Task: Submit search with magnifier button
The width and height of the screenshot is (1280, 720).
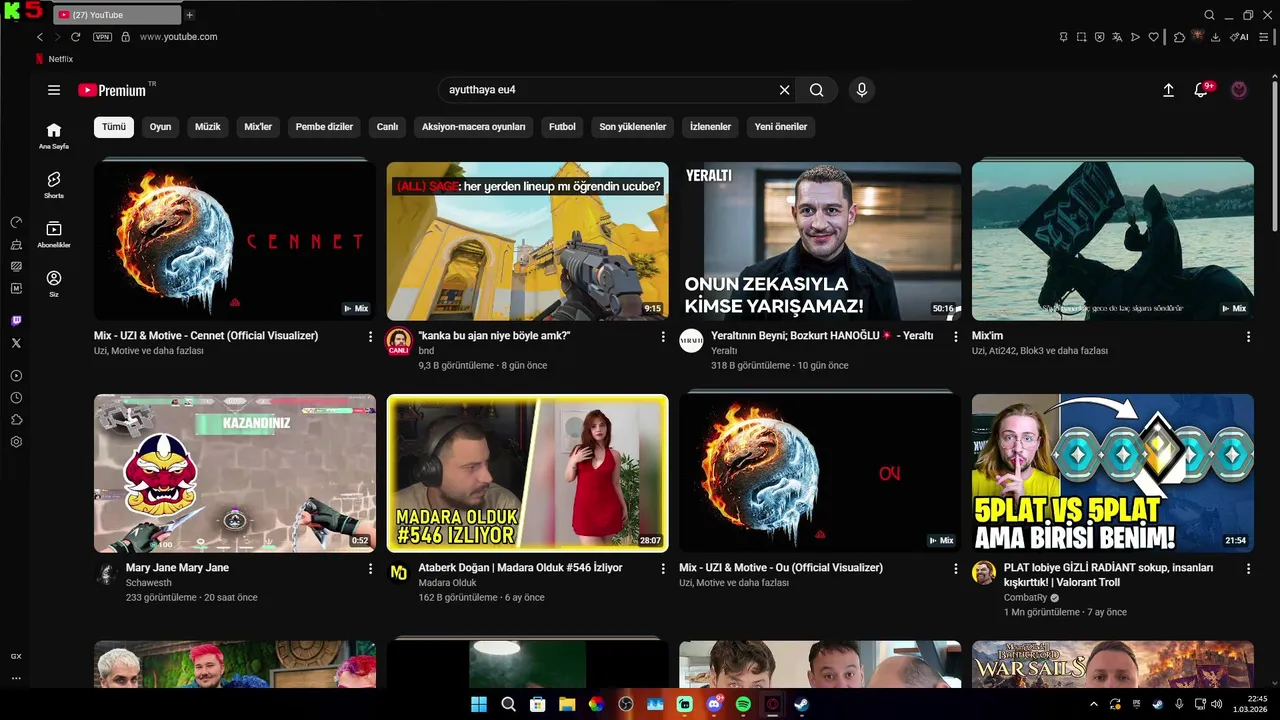Action: click(x=817, y=90)
